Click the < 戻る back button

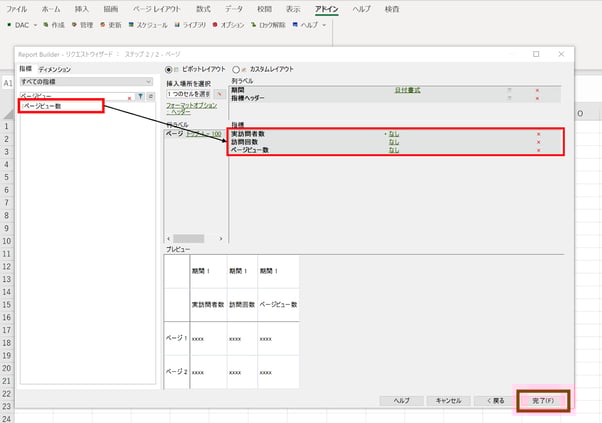(495, 401)
